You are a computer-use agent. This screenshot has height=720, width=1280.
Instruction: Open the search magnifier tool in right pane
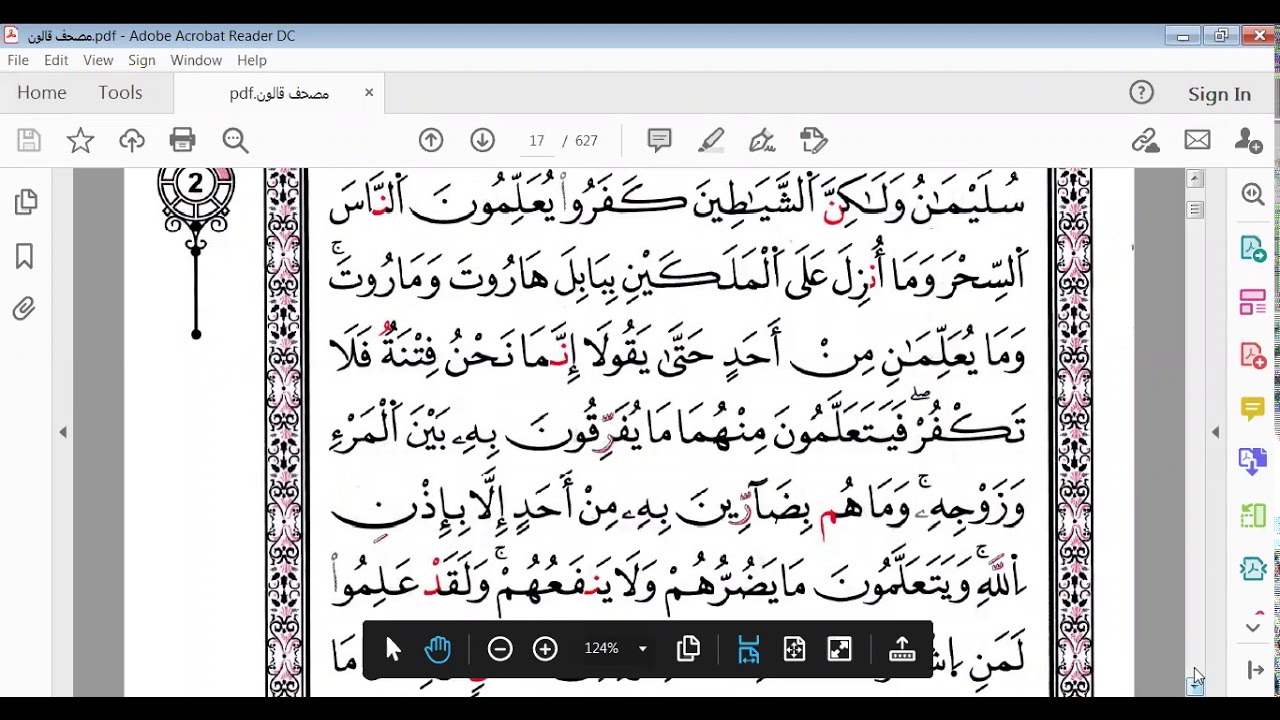tap(1253, 194)
